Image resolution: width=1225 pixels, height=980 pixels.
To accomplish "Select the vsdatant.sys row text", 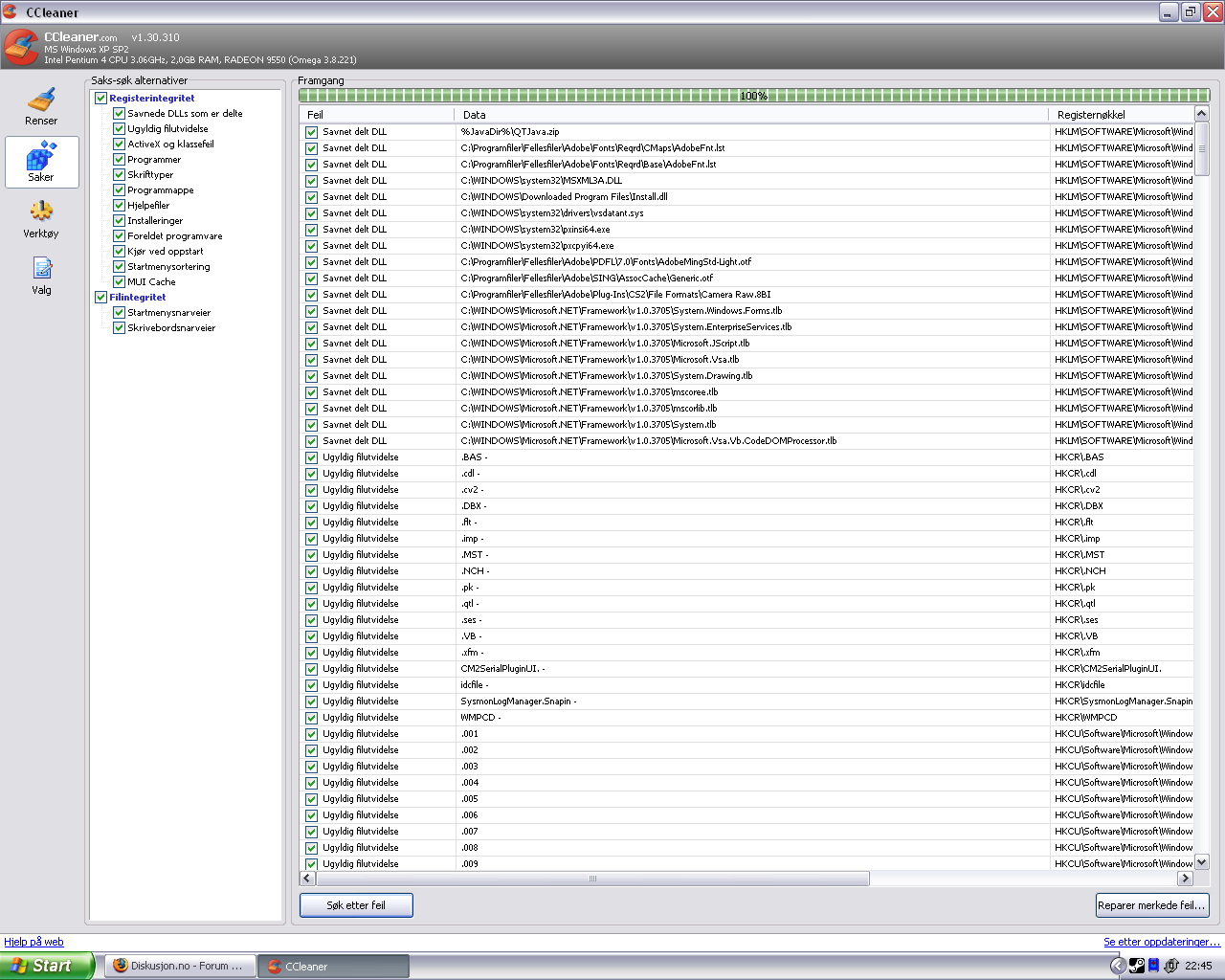I will pos(552,213).
